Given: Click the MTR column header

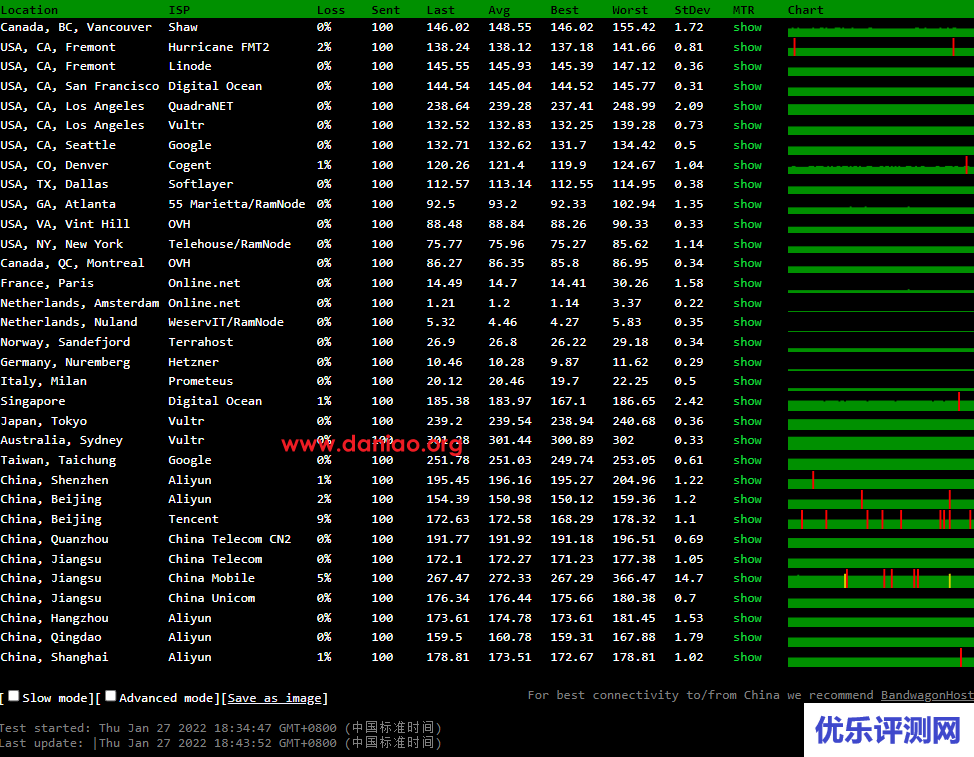Looking at the screenshot, I should click(x=744, y=10).
